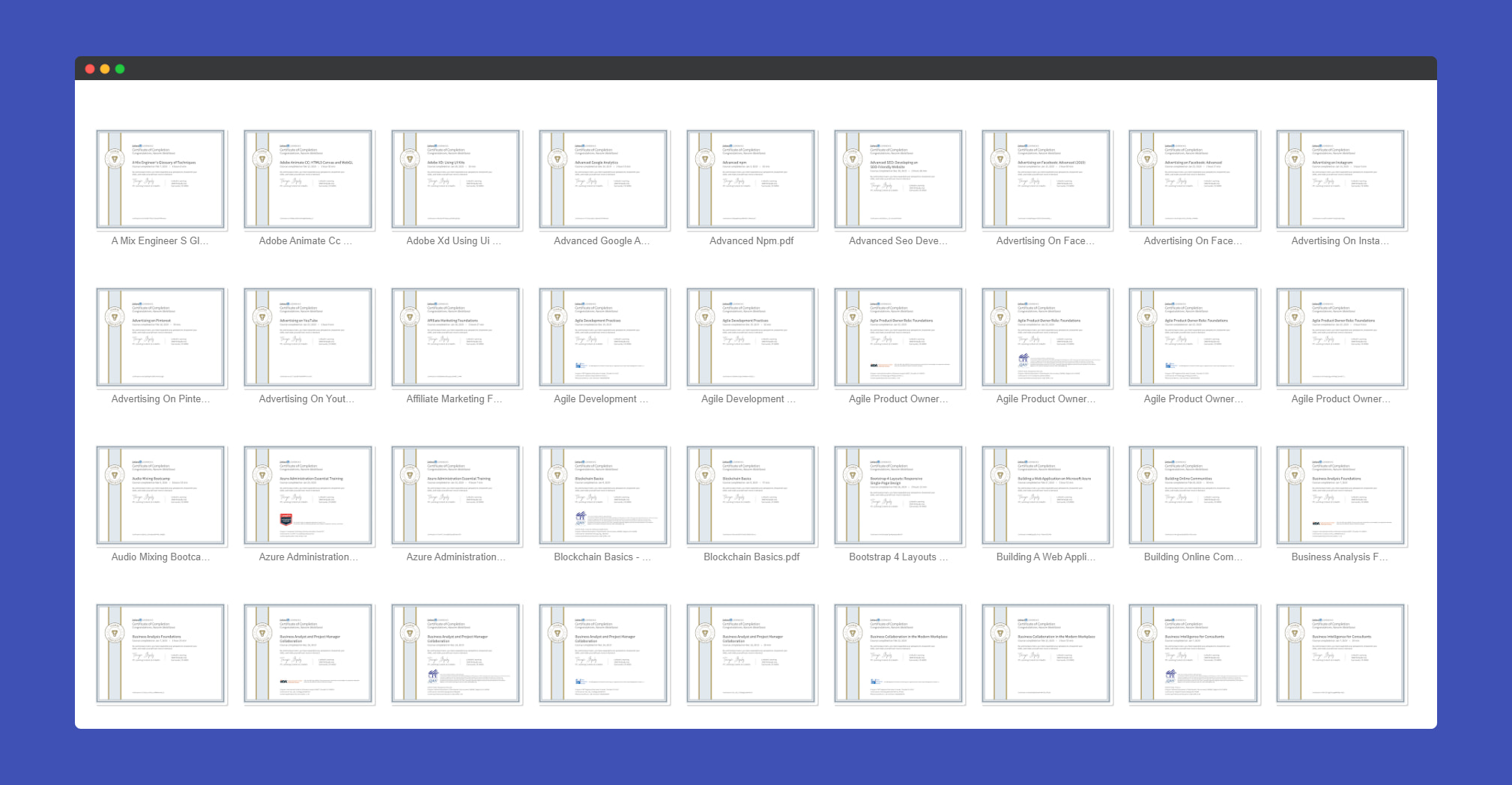This screenshot has height=785, width=1512.
Task: Open the Advertising On Instagram certificate
Action: click(1341, 180)
